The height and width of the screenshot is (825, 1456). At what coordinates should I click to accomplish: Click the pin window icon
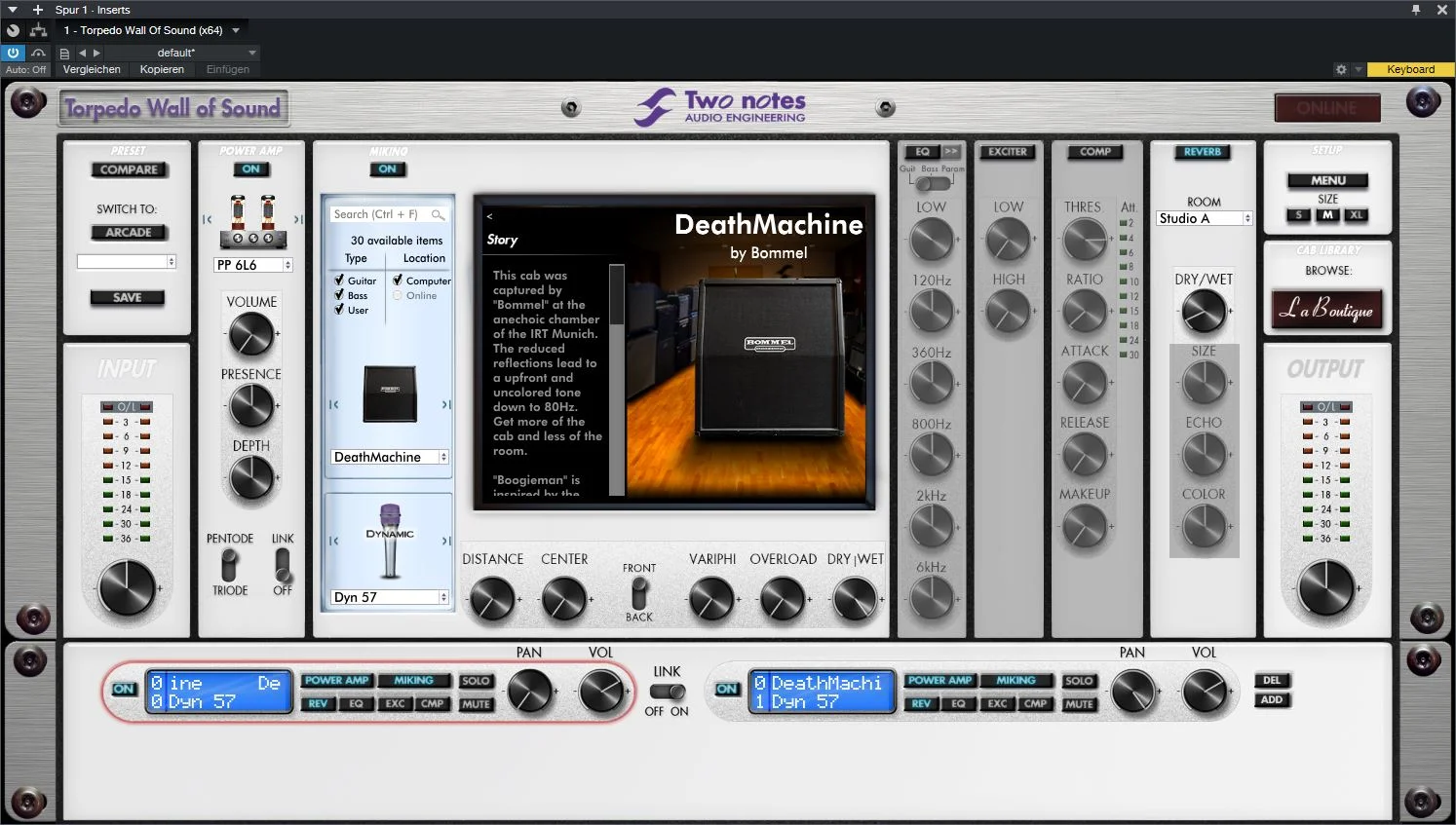point(1416,10)
